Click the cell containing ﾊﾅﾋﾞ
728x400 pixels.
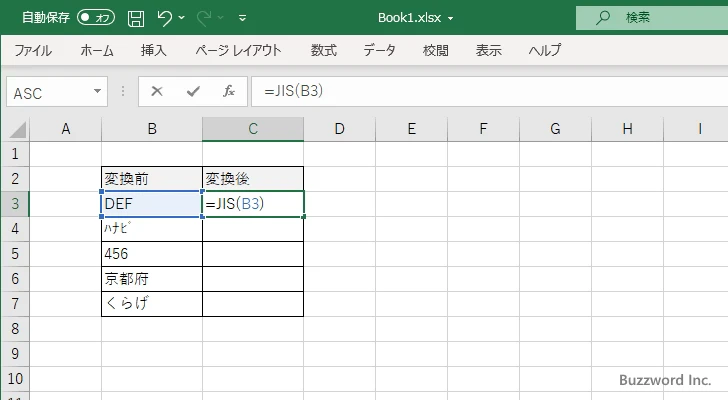[152, 229]
